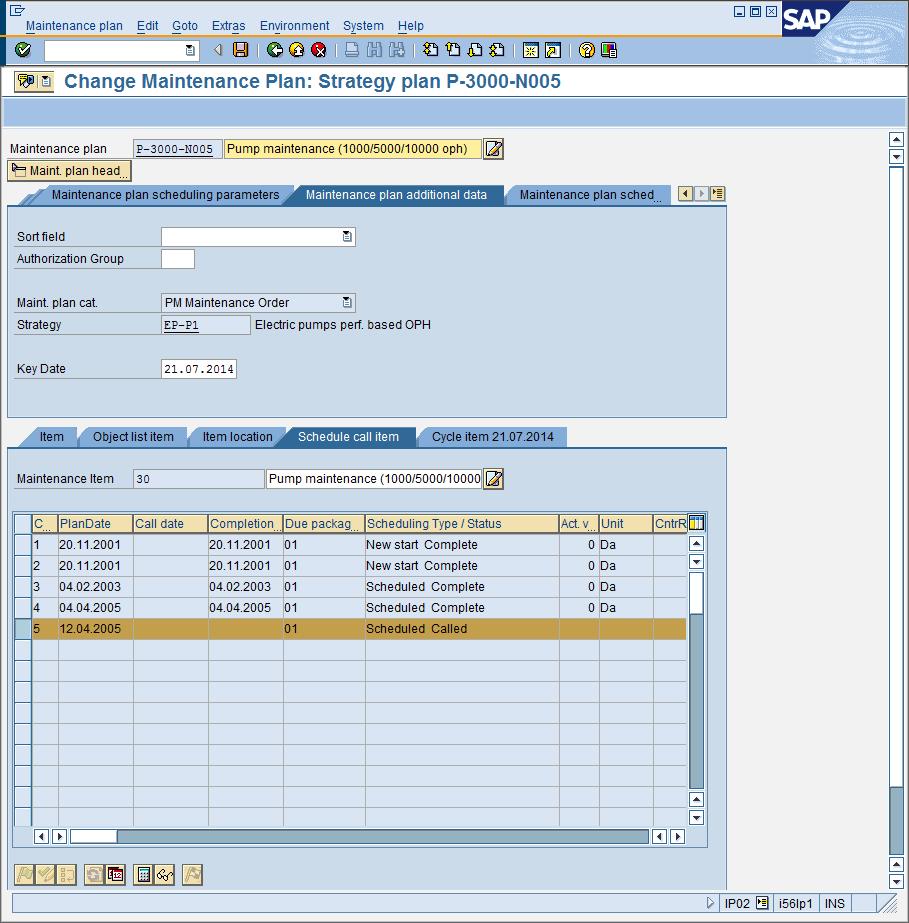Screen dimensions: 909x923
Task: Switch to Maintenance plan sched... tab
Action: pos(586,195)
